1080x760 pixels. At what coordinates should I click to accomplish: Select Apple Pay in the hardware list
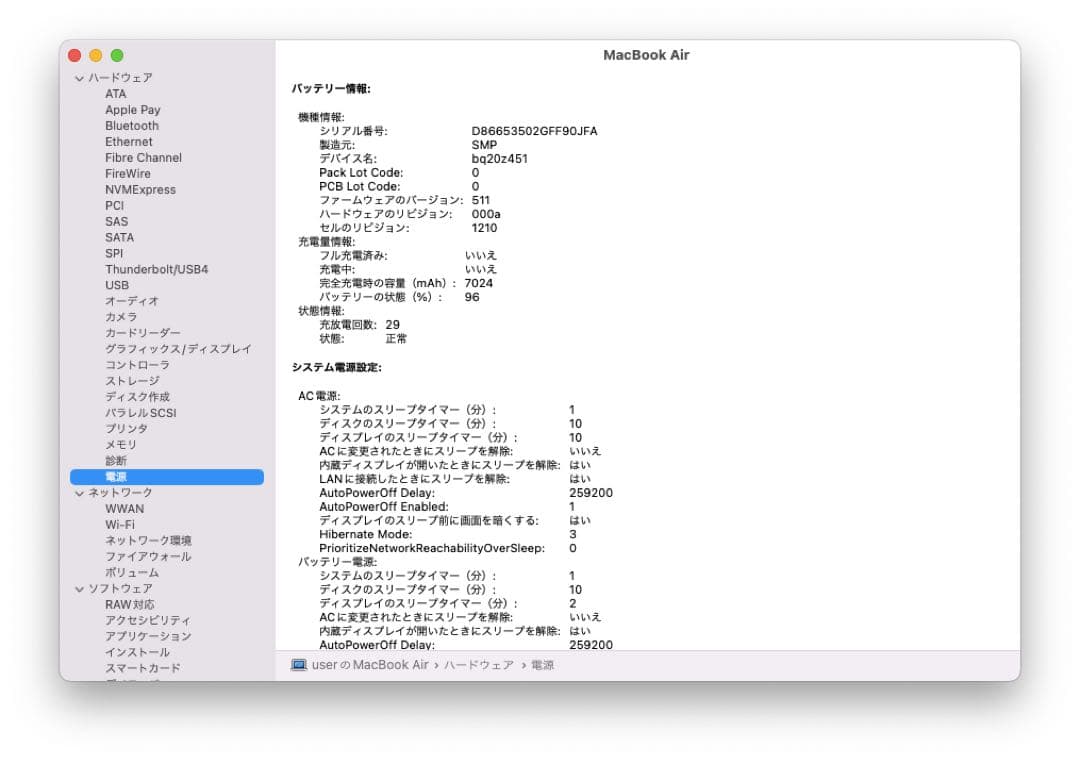coord(132,109)
